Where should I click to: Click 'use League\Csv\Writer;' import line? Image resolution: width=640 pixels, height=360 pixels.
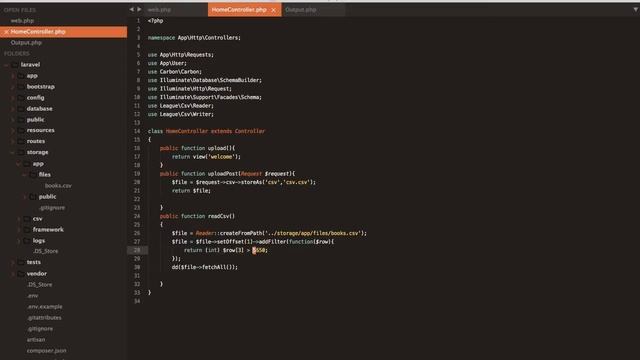(181, 114)
